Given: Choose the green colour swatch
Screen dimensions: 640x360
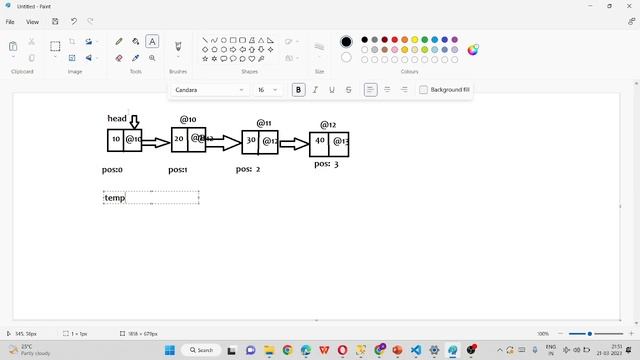Looking at the screenshot, I should tap(424, 40).
